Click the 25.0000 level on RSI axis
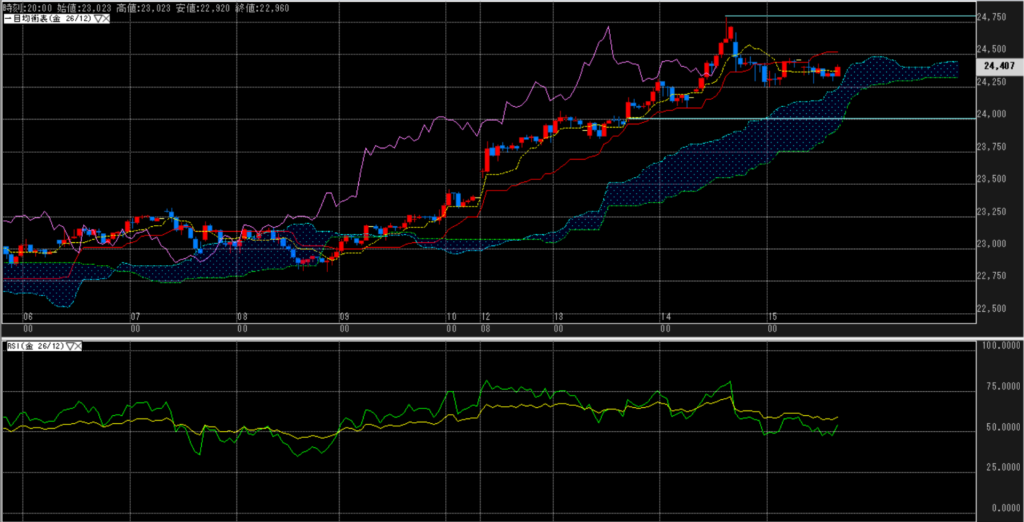The width and height of the screenshot is (1024, 522). 996,466
